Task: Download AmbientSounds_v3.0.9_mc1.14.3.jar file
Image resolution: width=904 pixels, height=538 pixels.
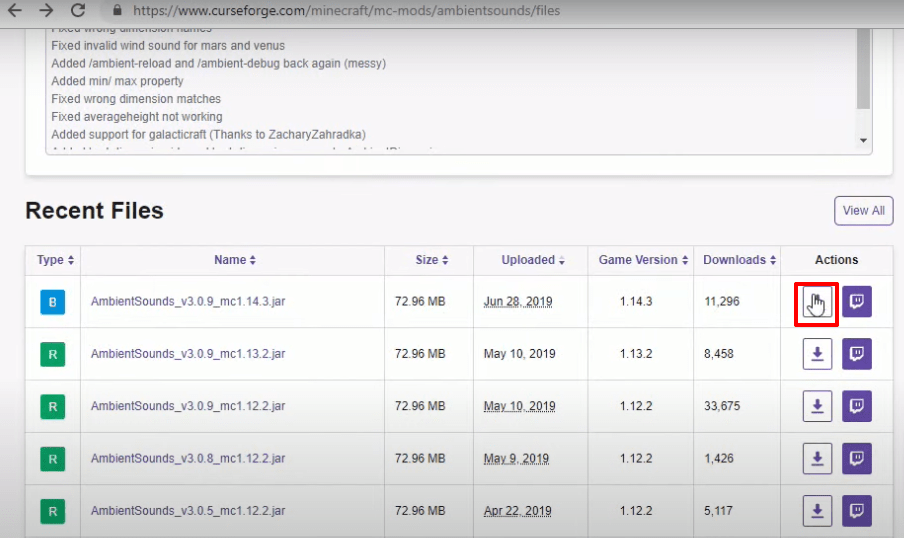Action: (817, 302)
